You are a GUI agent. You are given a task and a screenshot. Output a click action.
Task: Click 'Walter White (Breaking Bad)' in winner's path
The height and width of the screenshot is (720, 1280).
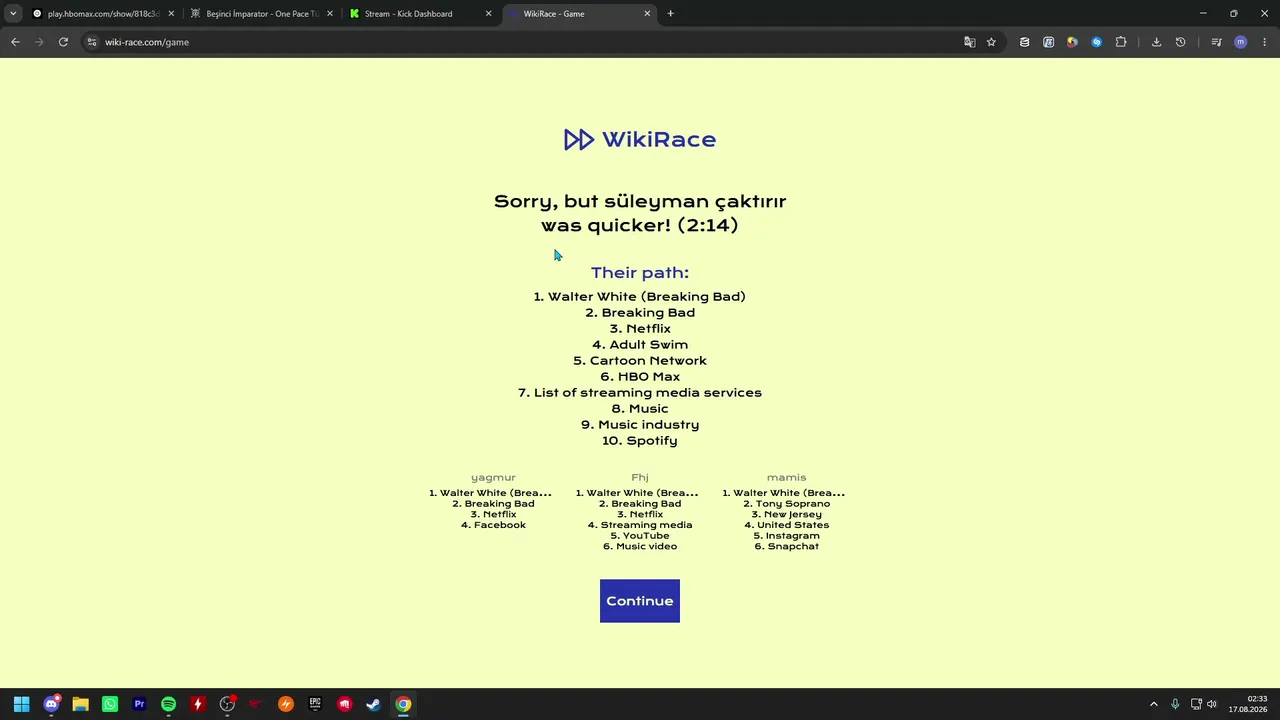tap(640, 297)
